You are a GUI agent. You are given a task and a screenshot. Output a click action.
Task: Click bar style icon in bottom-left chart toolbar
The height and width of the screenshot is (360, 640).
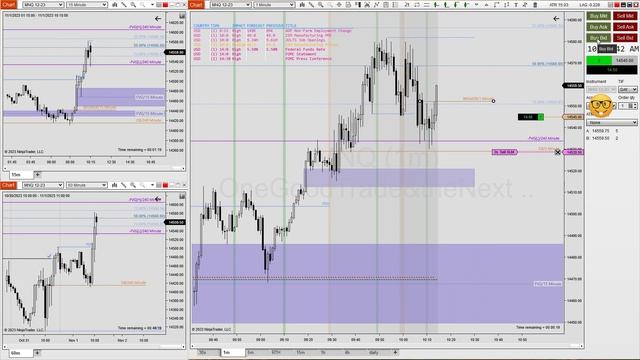pos(115,185)
